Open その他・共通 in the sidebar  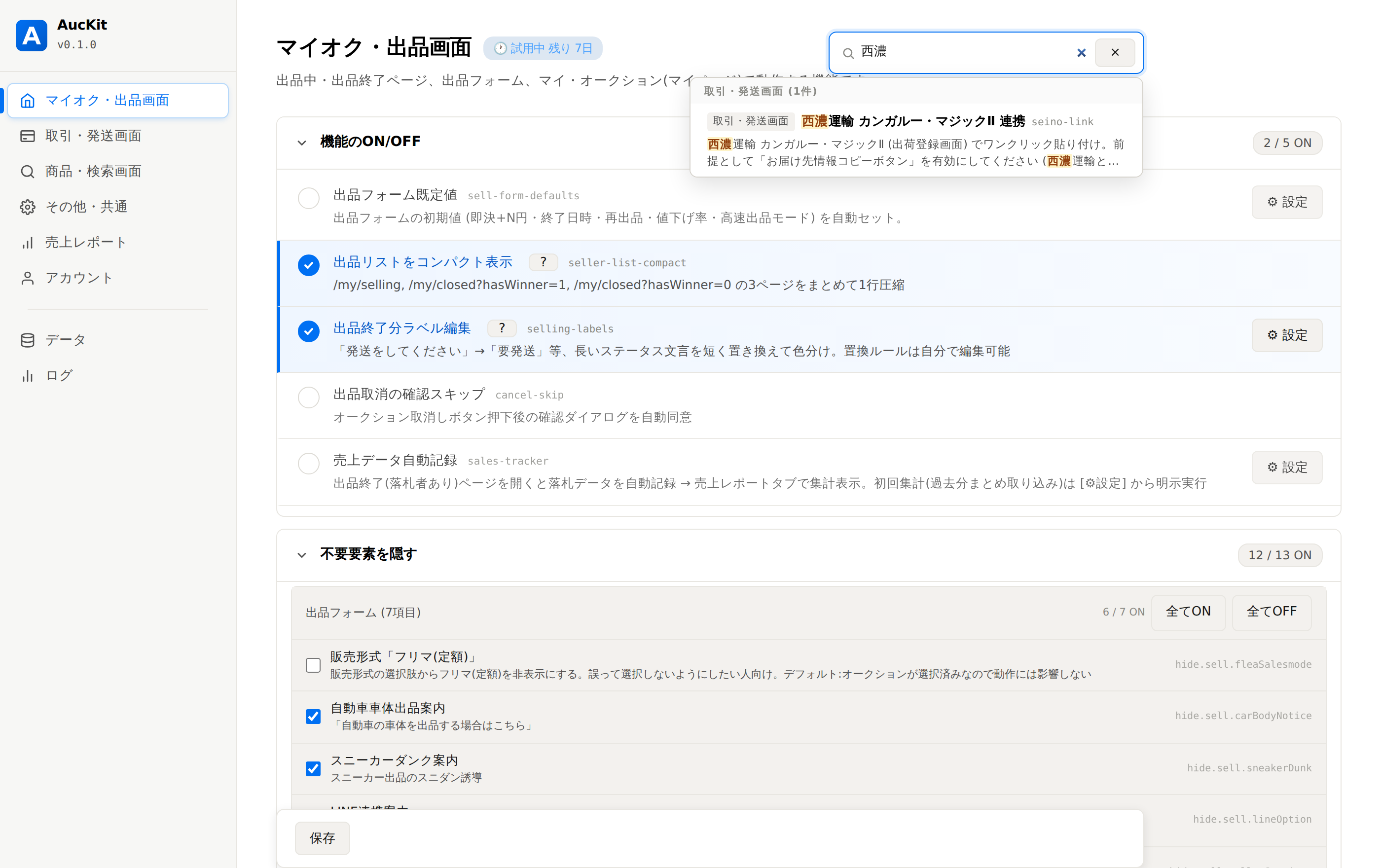(117, 207)
